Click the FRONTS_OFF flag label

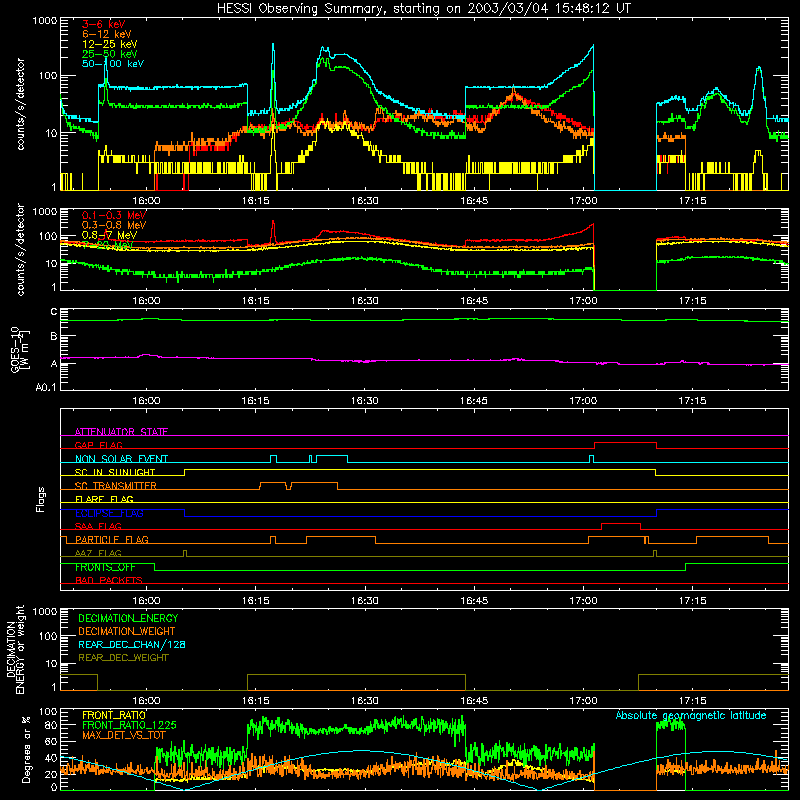pyautogui.click(x=105, y=567)
